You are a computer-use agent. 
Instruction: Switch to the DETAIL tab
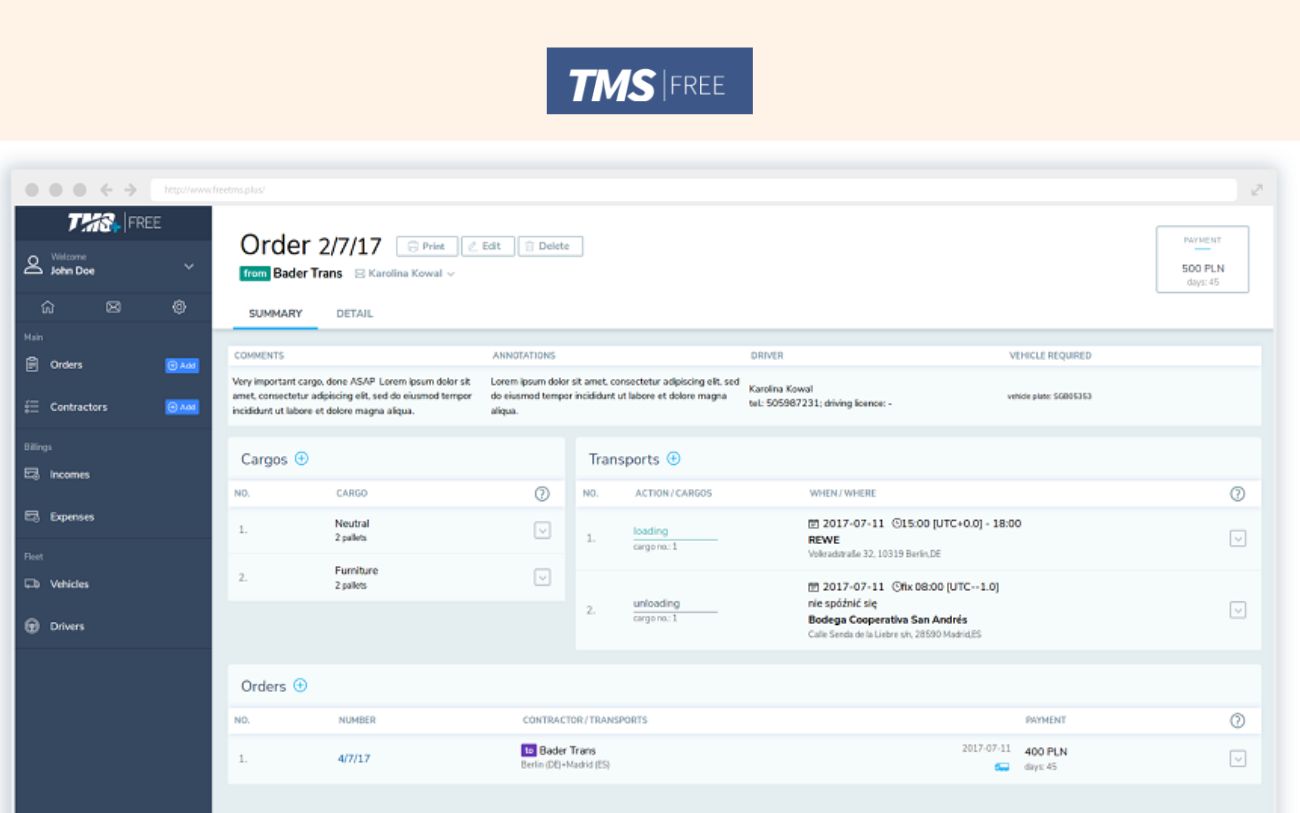[x=354, y=314]
